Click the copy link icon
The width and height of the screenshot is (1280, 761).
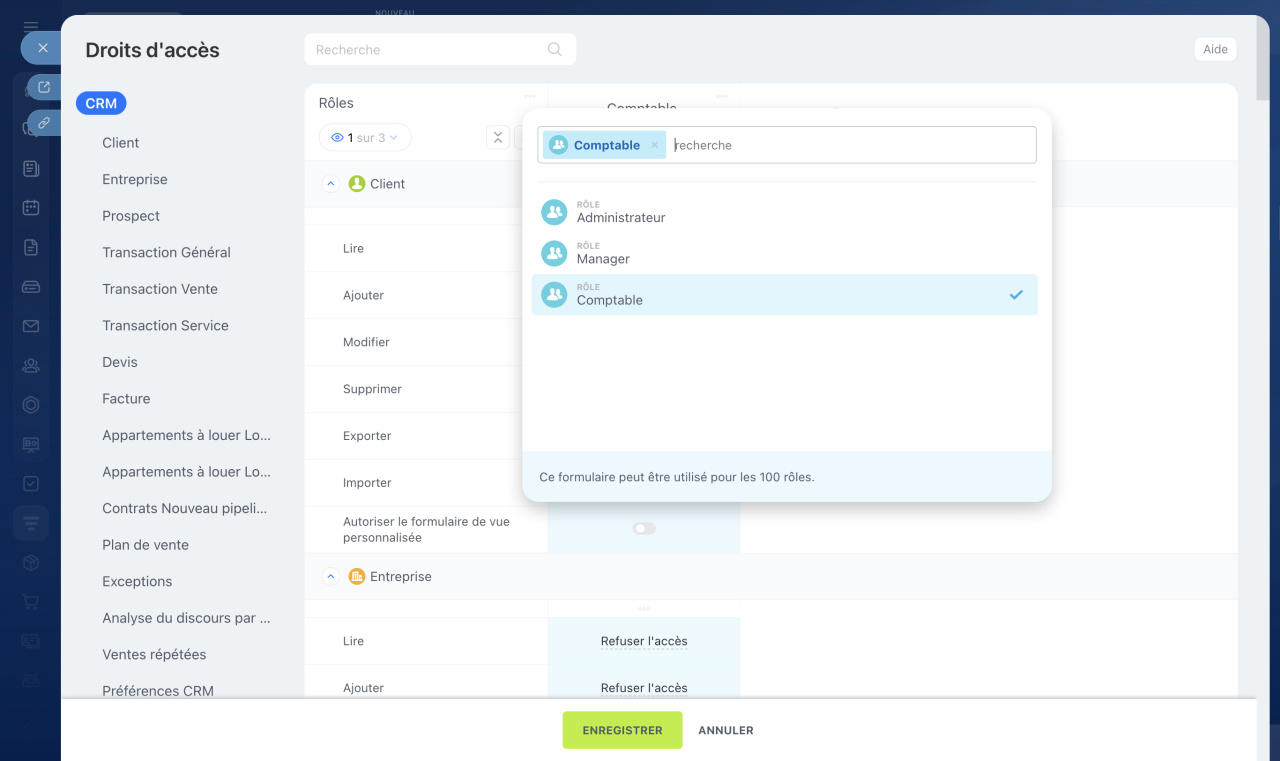pyautogui.click(x=43, y=123)
